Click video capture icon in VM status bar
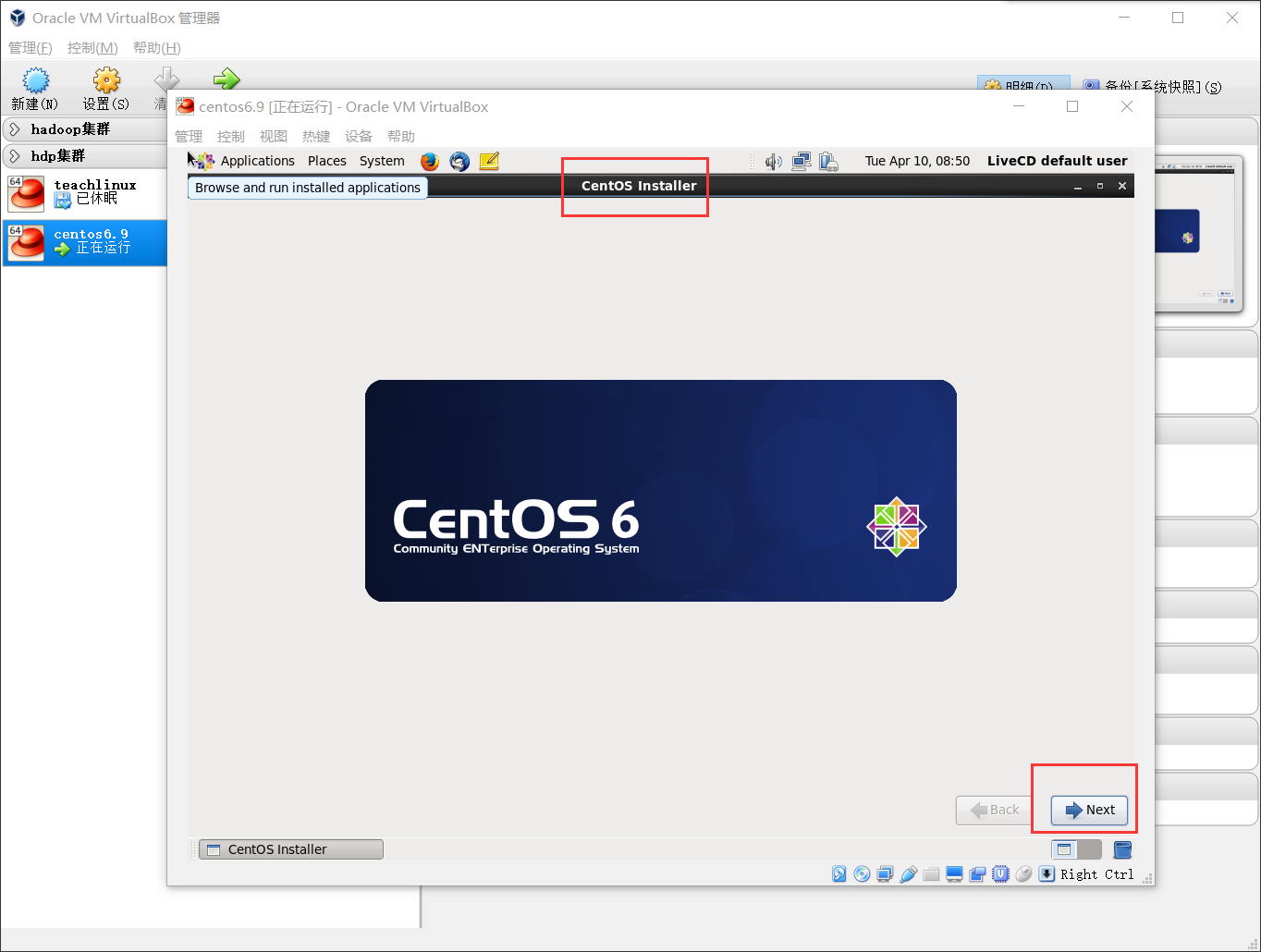Viewport: 1261px width, 952px height. click(977, 874)
